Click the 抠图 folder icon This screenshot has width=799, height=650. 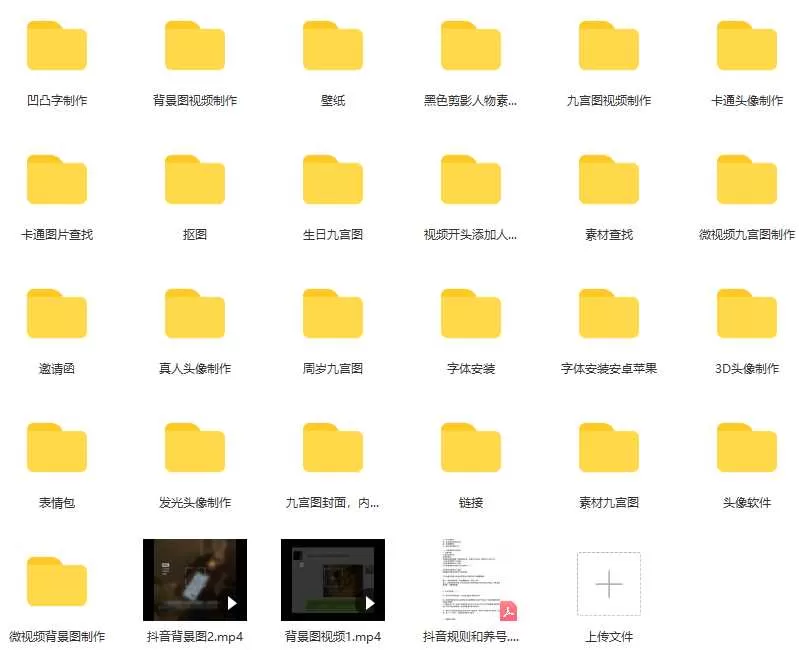(194, 180)
